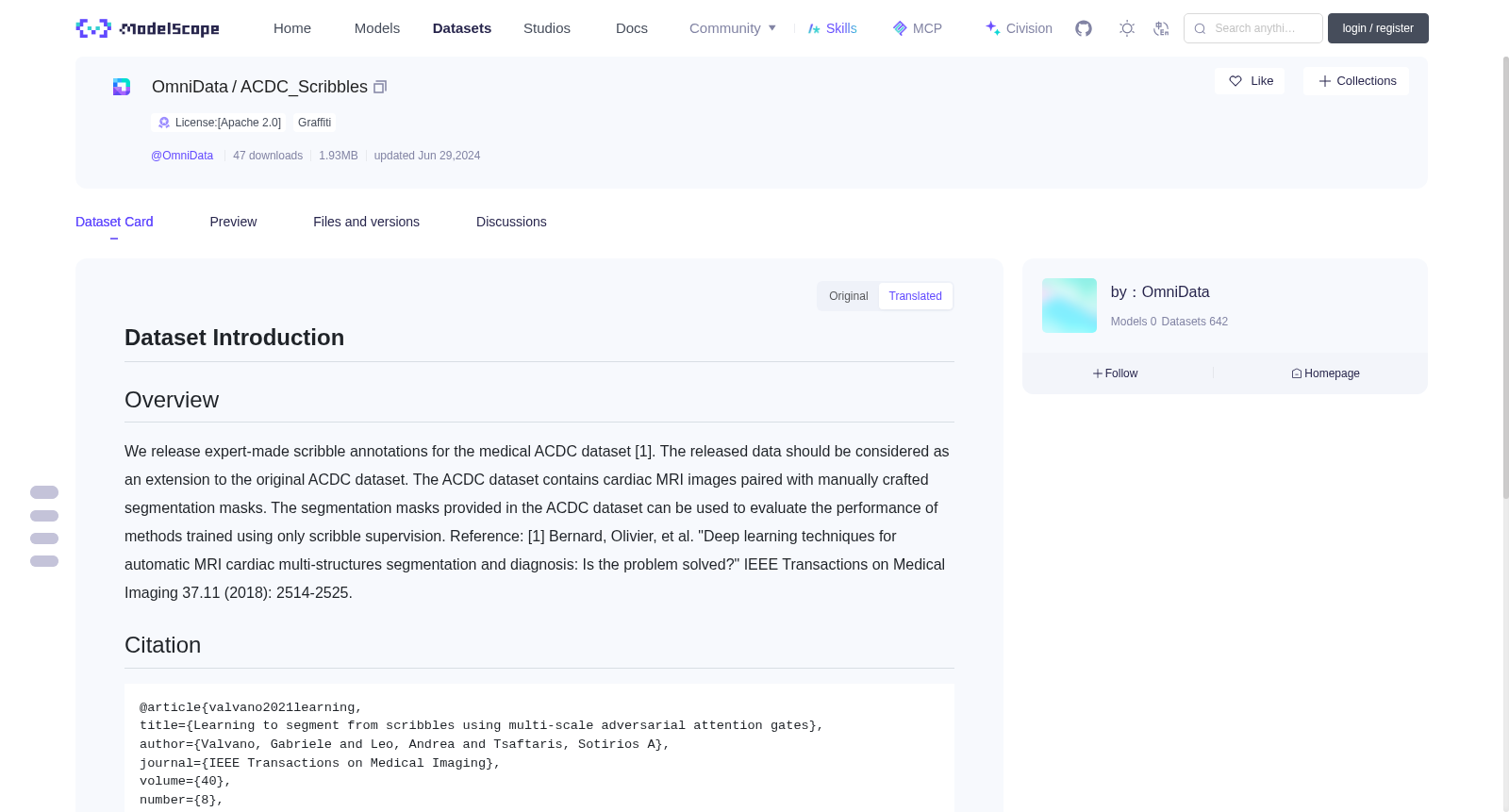Screen dimensions: 1509x812
Task: Click the Homepage house icon
Action: (x=1297, y=373)
